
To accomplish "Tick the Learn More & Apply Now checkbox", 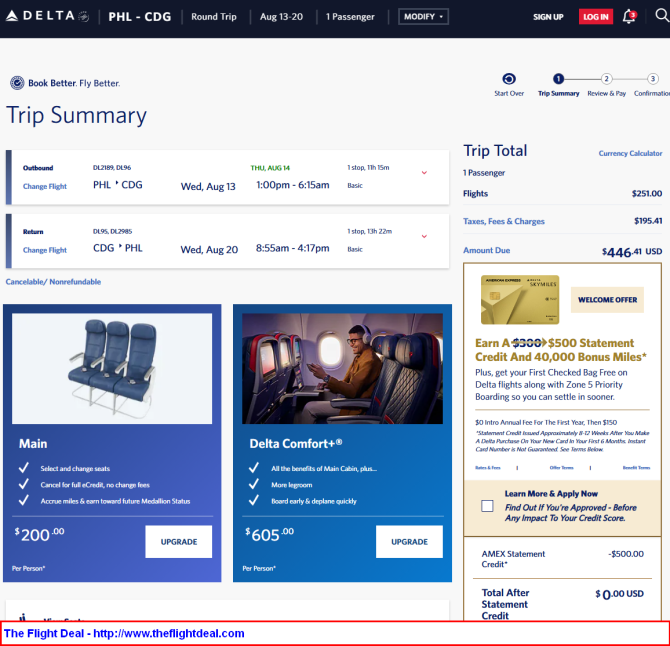I will coord(487,506).
